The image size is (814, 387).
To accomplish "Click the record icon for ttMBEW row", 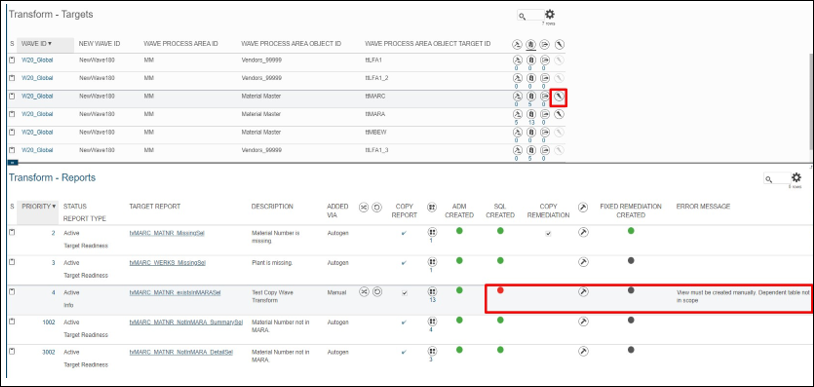I will pos(12,132).
